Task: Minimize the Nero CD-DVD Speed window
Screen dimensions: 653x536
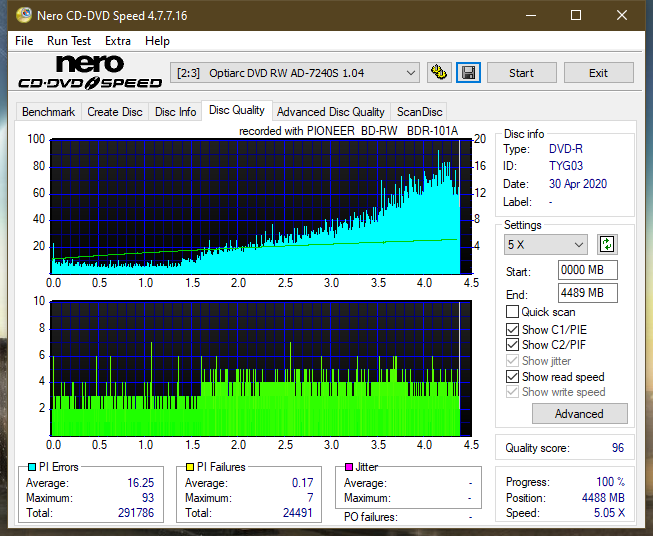Action: coord(531,15)
